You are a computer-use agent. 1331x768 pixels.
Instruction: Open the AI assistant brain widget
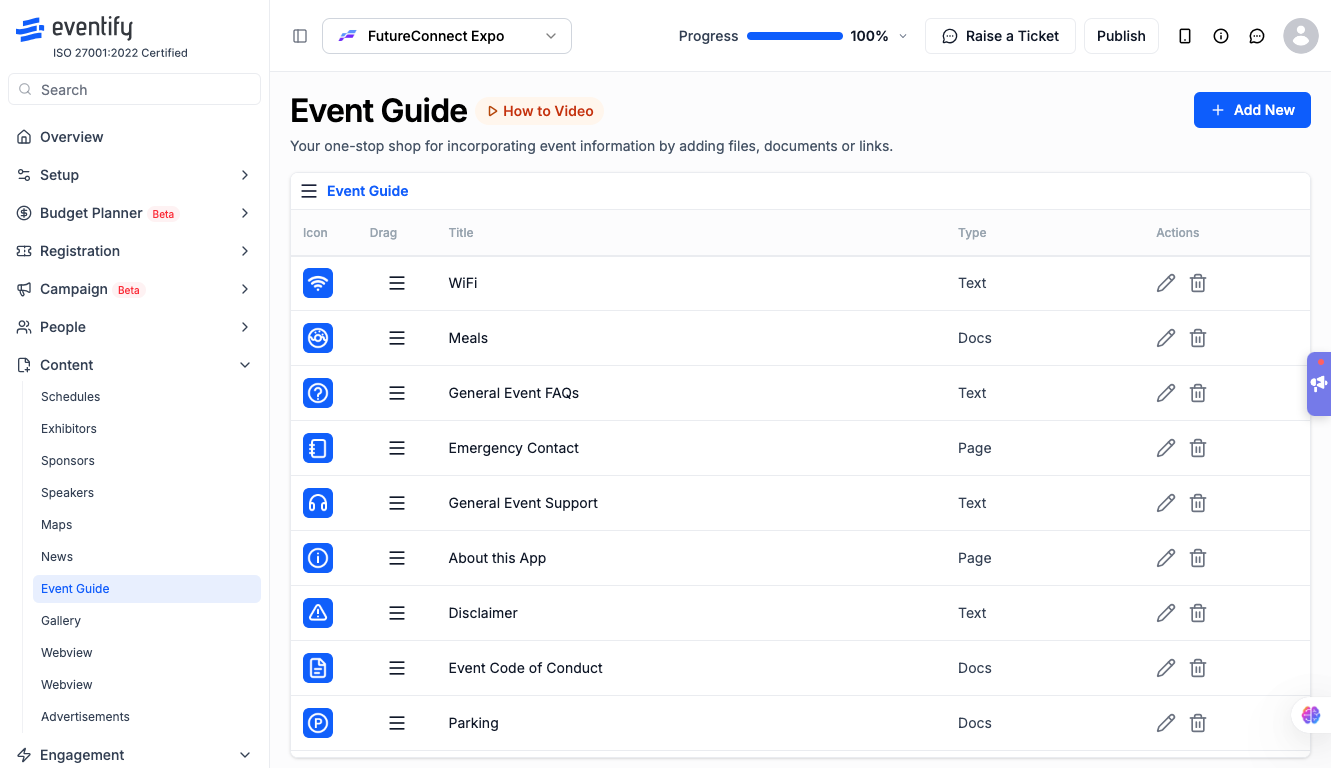(1311, 715)
